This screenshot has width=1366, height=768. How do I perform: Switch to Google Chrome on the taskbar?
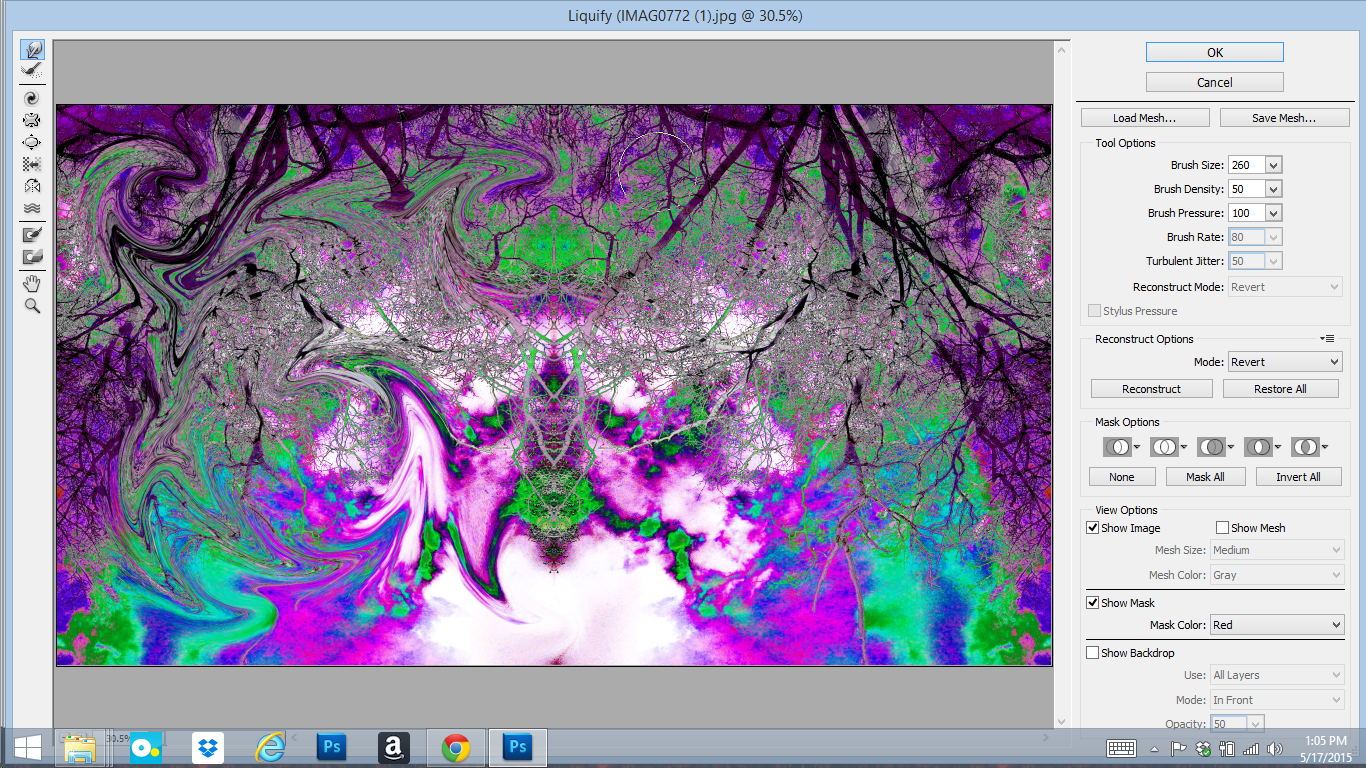pos(456,748)
